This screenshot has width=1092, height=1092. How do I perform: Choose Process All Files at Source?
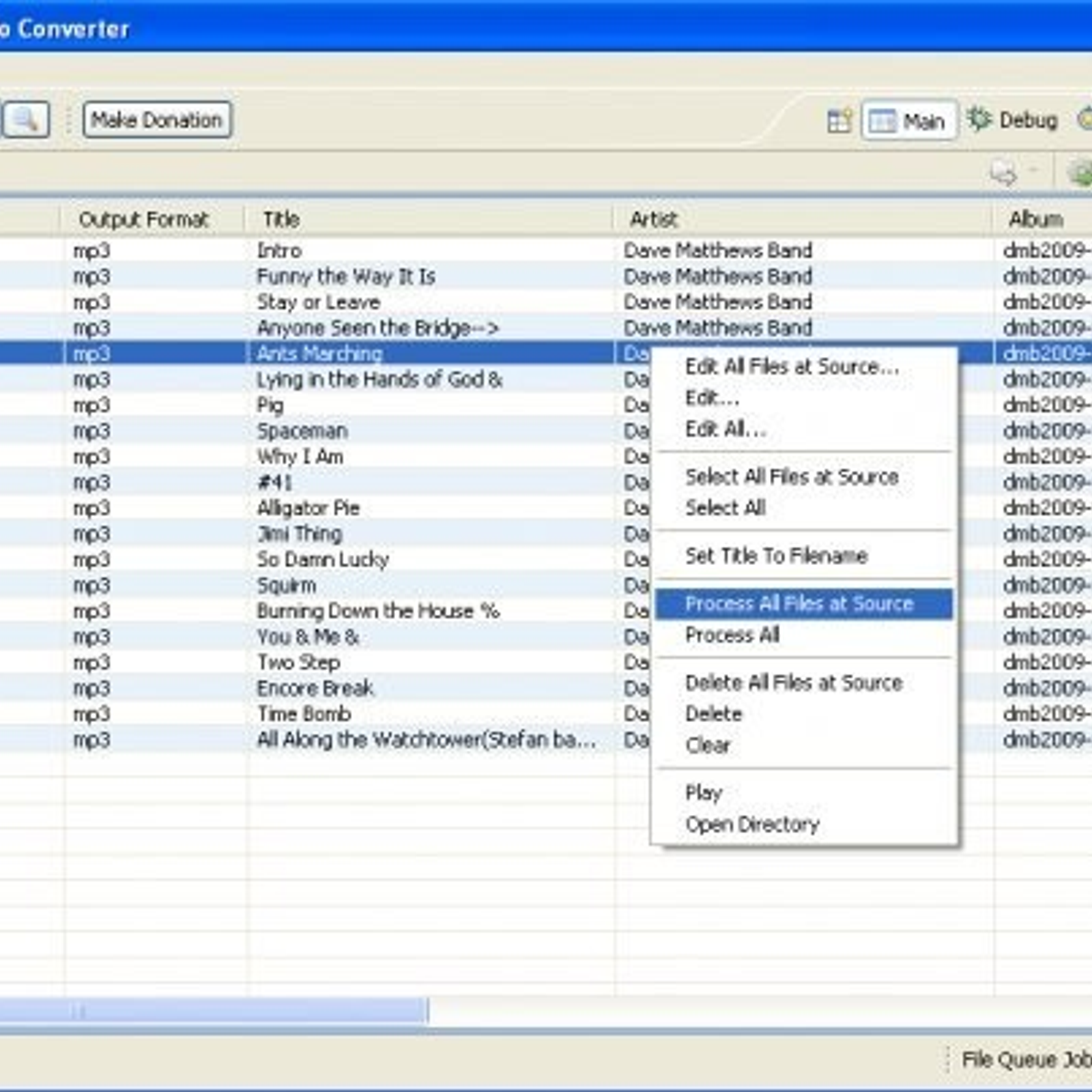click(x=804, y=604)
